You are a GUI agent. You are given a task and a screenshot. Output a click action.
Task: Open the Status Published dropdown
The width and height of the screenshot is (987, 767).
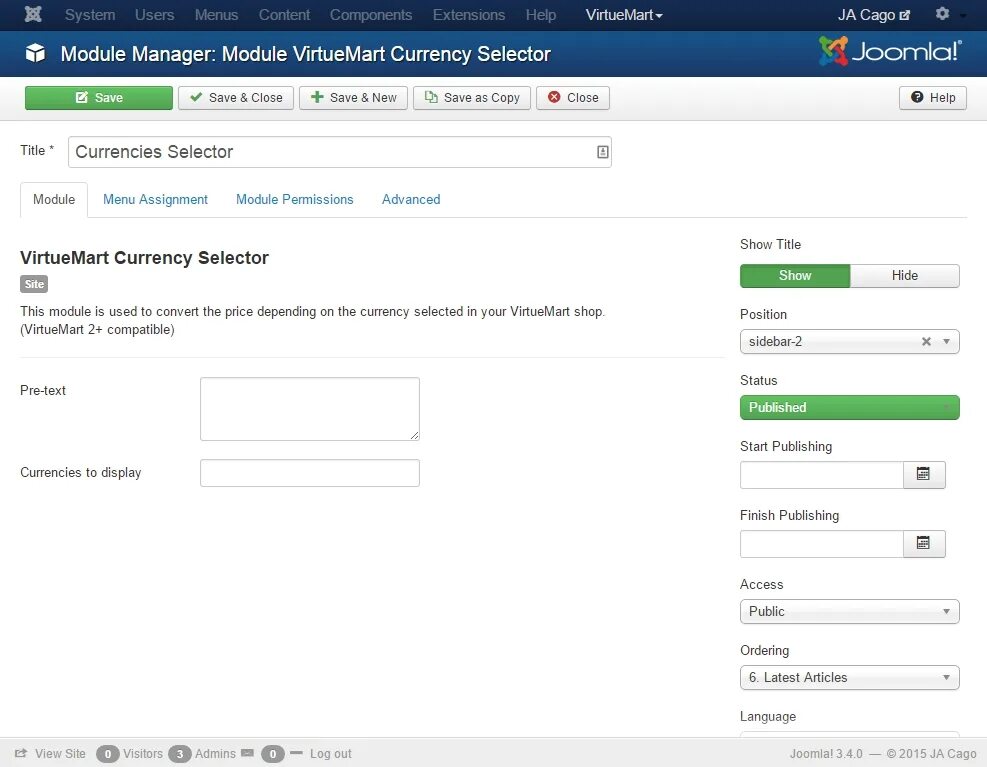(850, 407)
